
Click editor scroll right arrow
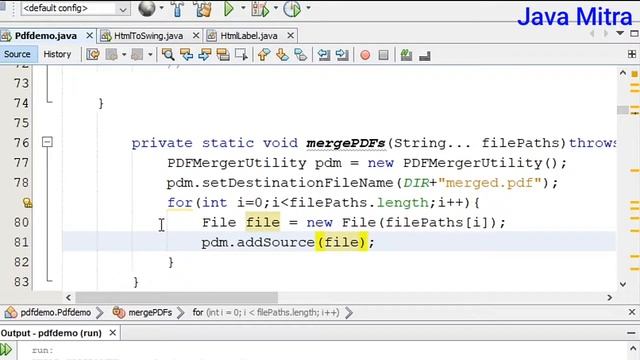click(x=609, y=298)
